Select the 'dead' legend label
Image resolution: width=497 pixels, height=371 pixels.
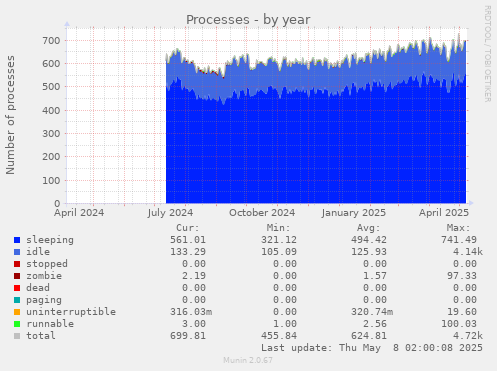click(38, 288)
